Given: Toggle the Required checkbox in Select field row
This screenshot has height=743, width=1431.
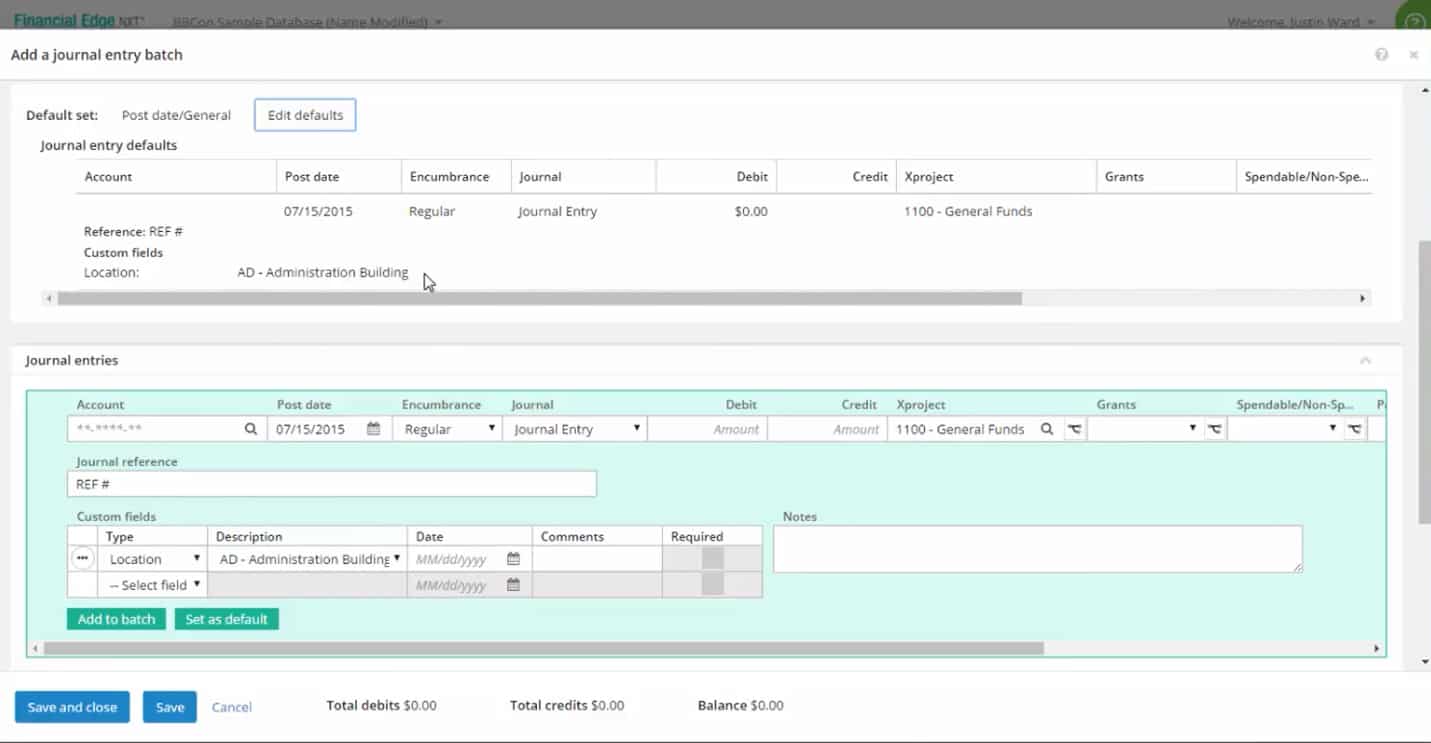Looking at the screenshot, I should click(x=712, y=585).
